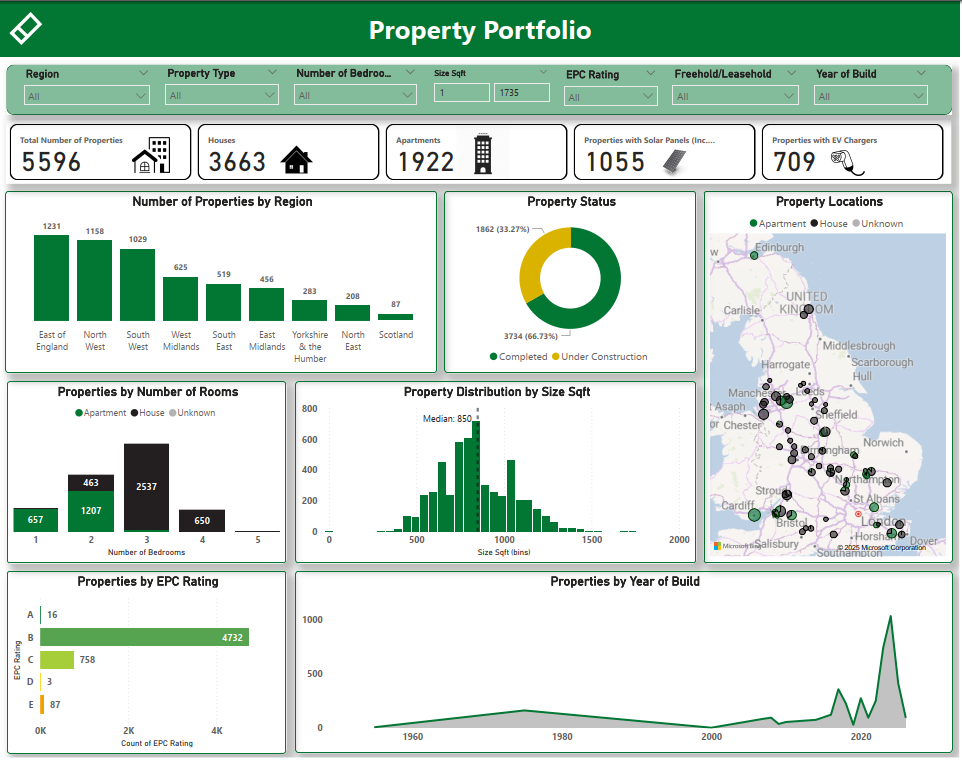Screen dimensions: 962x767
Task: Collapse the Property Type slicer header chevron
Action: pyautogui.click(x=272, y=72)
